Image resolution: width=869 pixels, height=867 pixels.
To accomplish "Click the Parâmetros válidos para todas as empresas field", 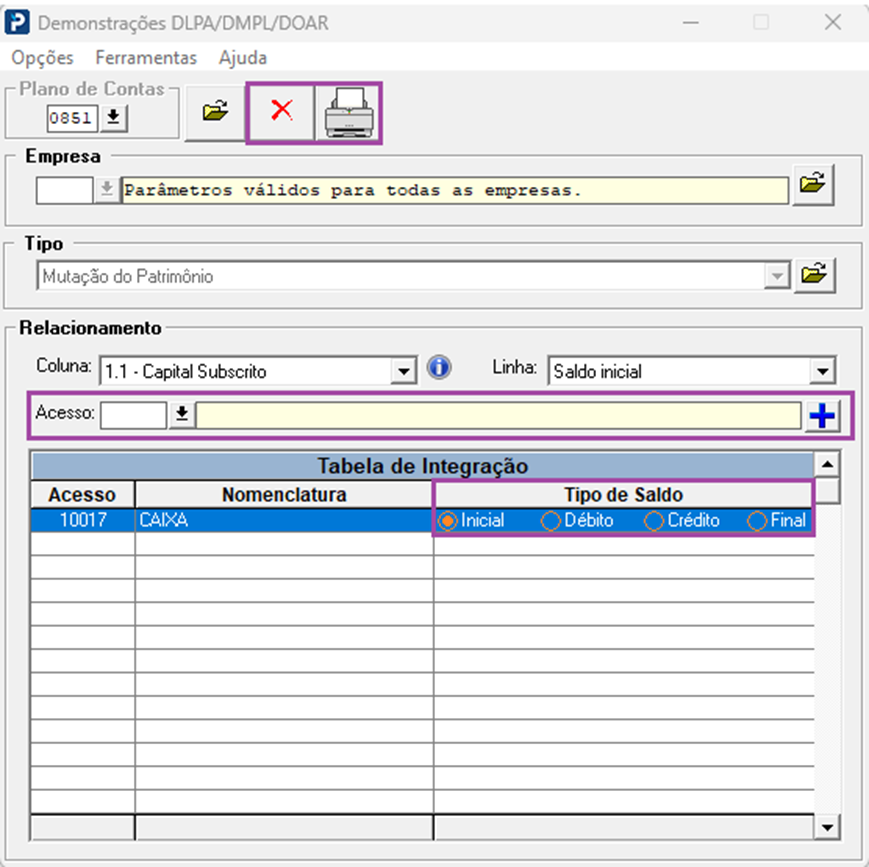I will point(455,190).
